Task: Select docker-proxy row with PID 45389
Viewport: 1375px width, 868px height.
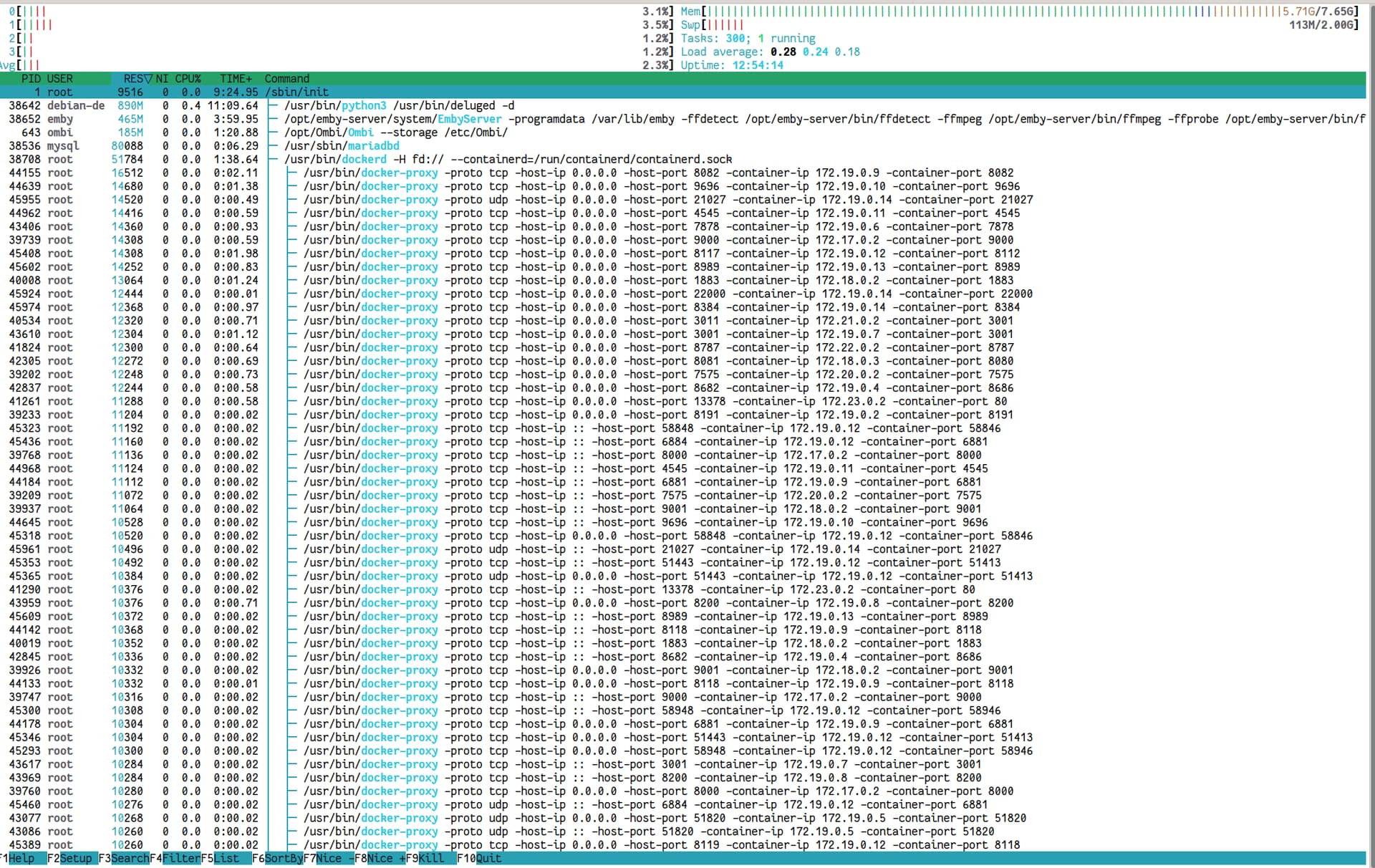Action: click(682, 845)
